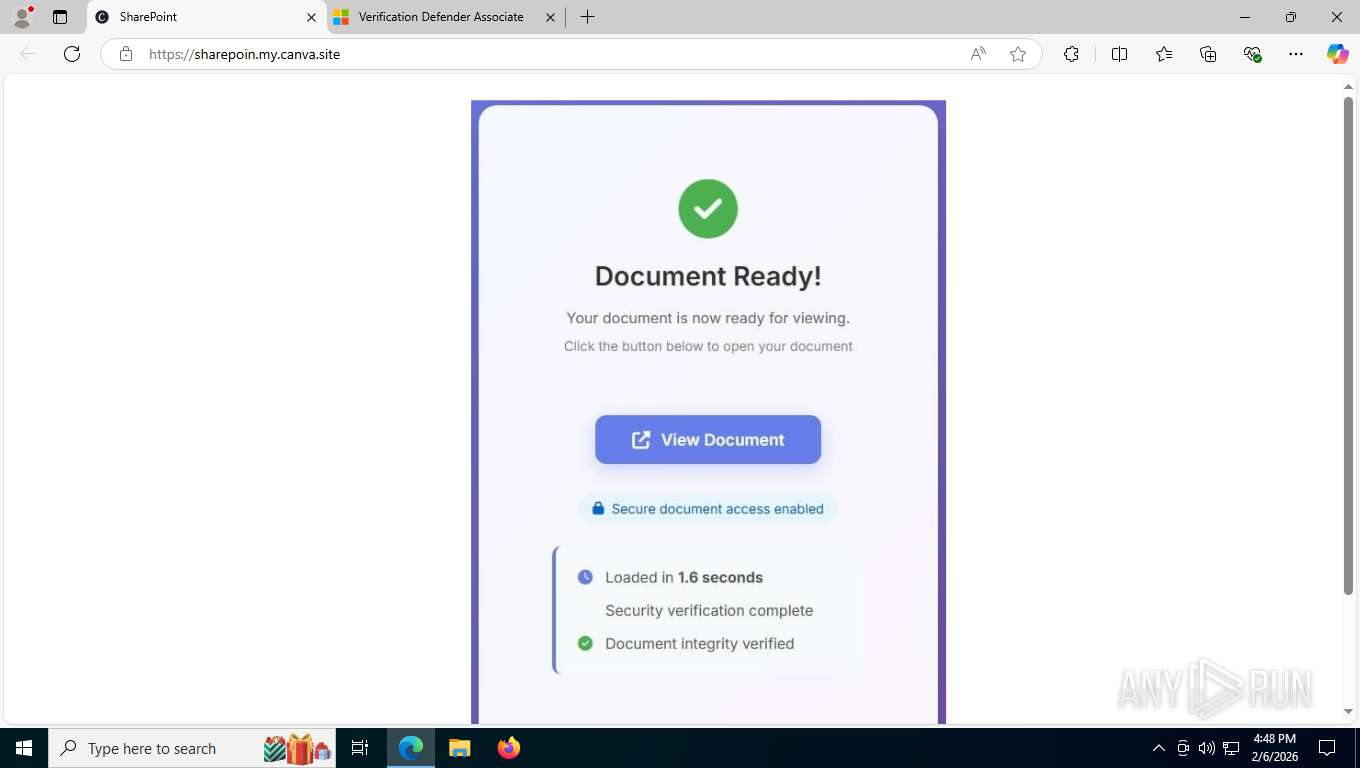Open the clock and calendar
1360x768 pixels.
coord(1273,748)
